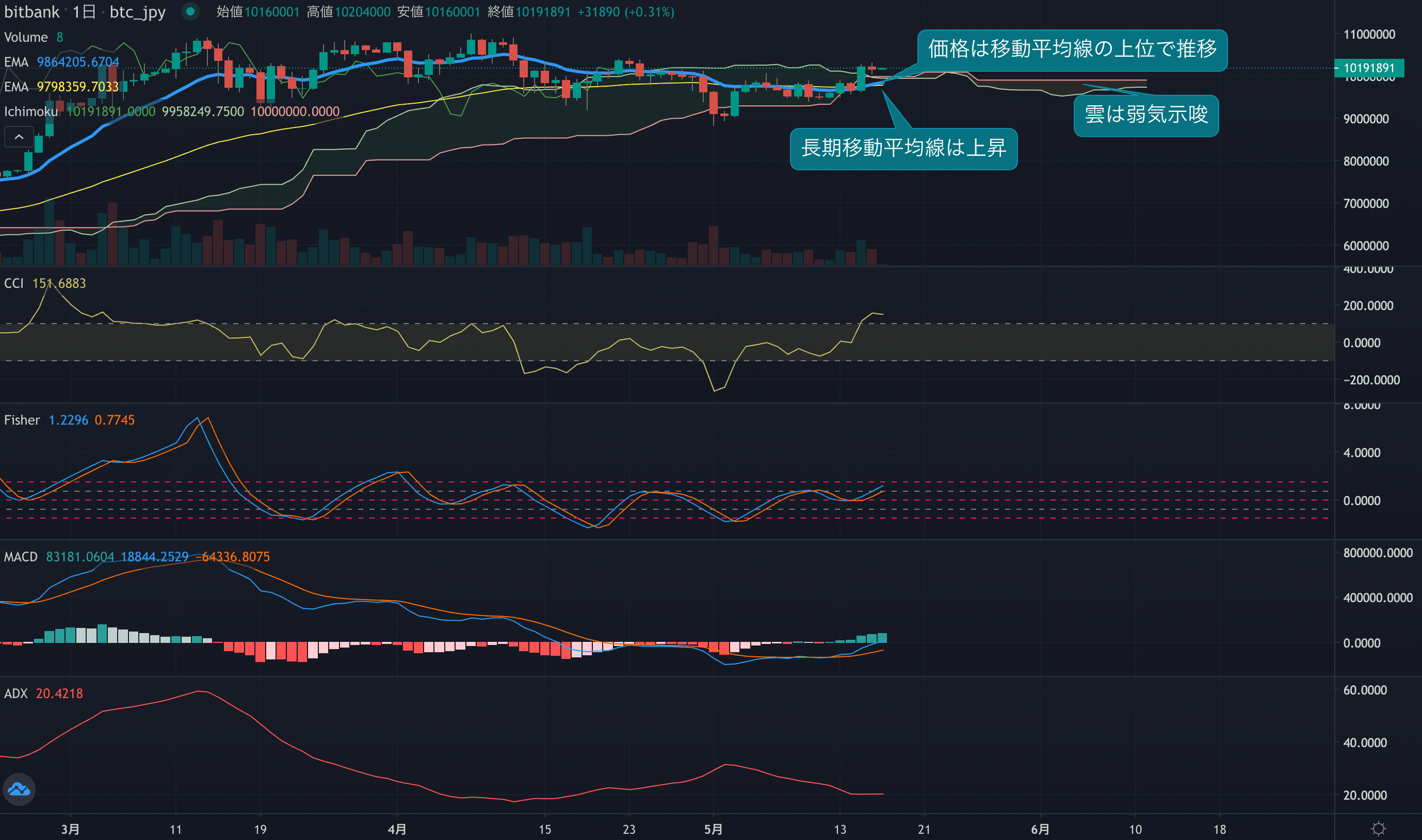Click the green market status dot
The width and height of the screenshot is (1422, 840).
click(191, 11)
